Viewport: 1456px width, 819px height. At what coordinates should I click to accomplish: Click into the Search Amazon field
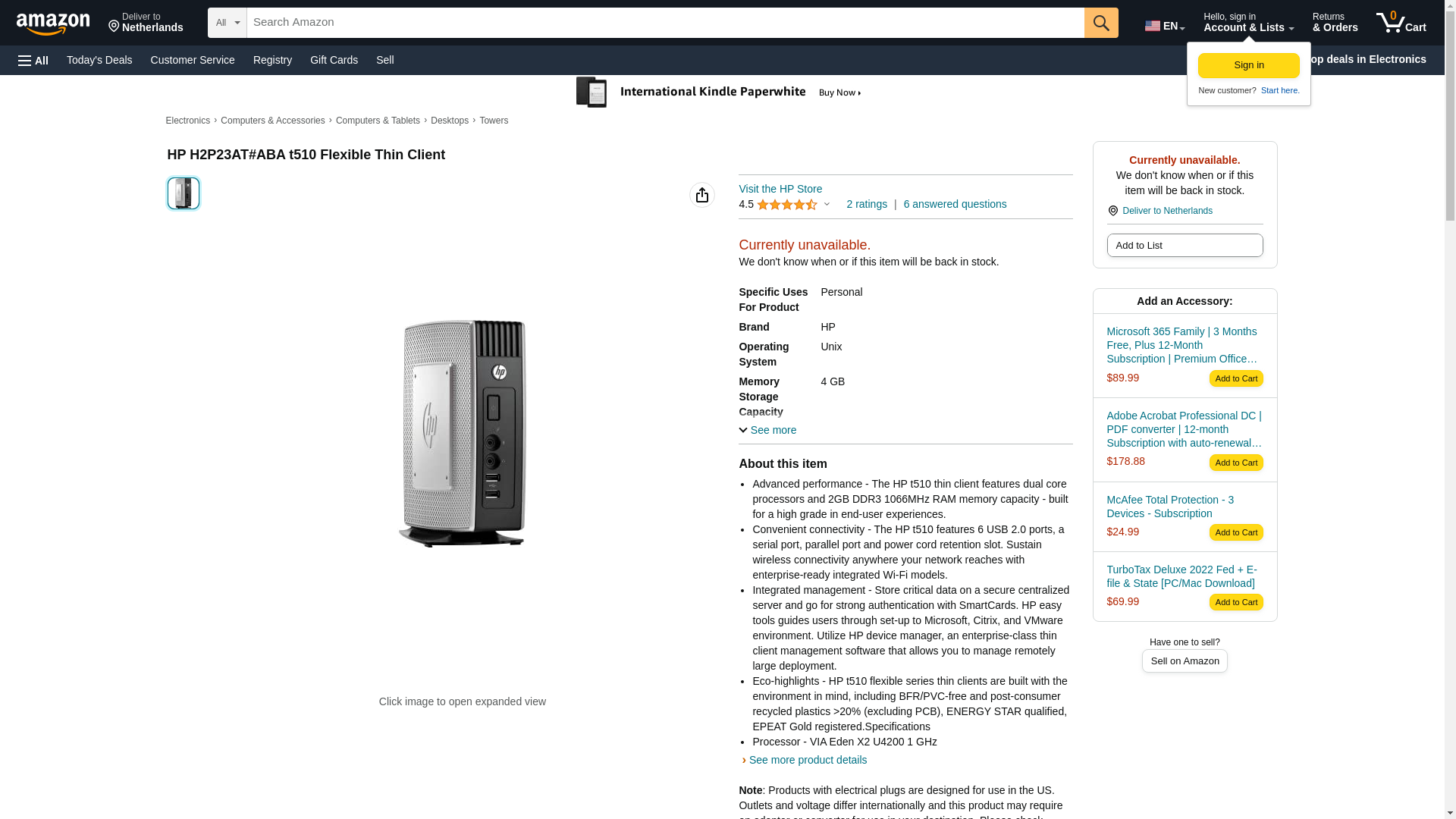665,23
